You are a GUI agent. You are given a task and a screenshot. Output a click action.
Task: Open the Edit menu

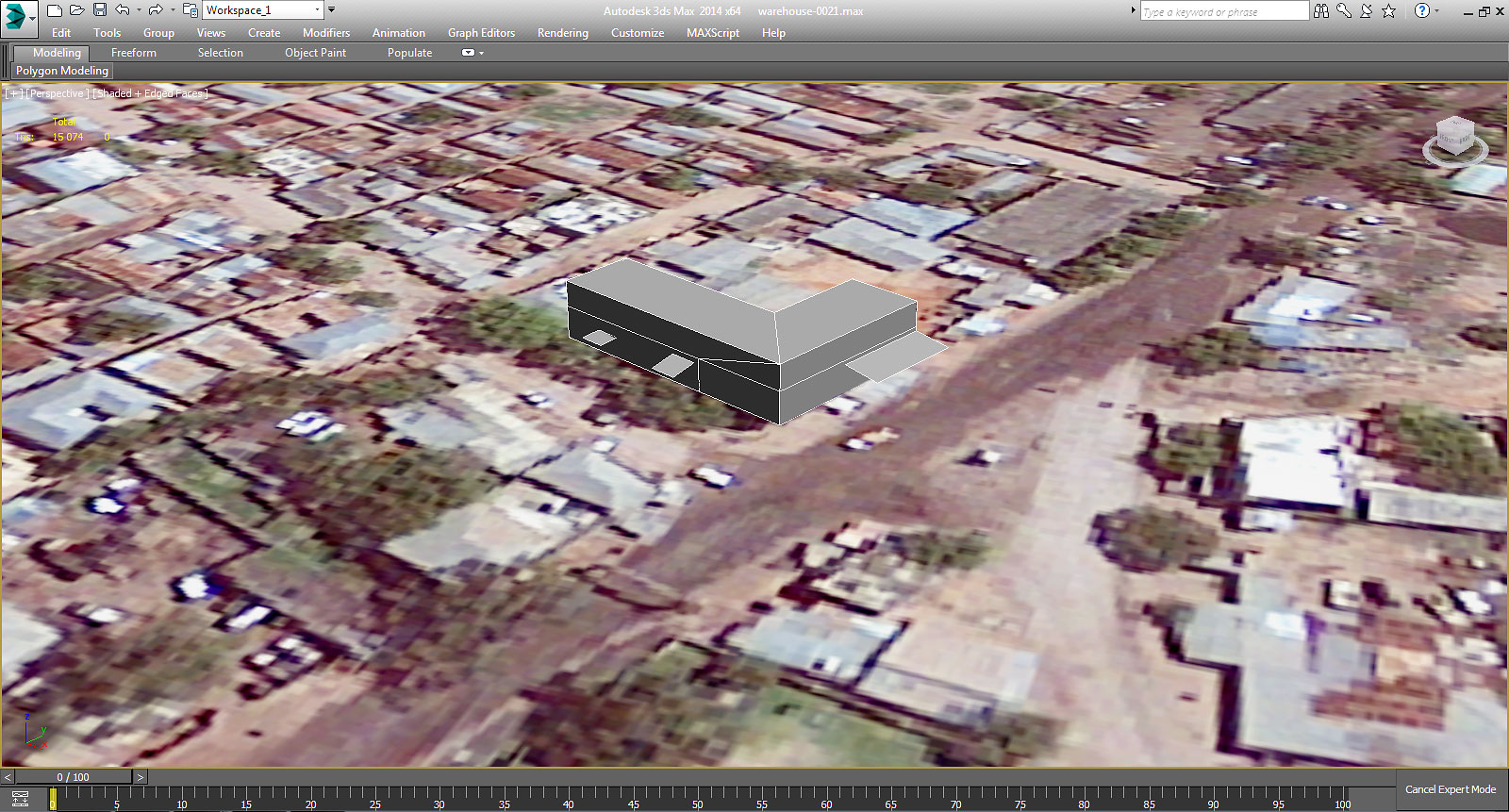click(x=61, y=33)
